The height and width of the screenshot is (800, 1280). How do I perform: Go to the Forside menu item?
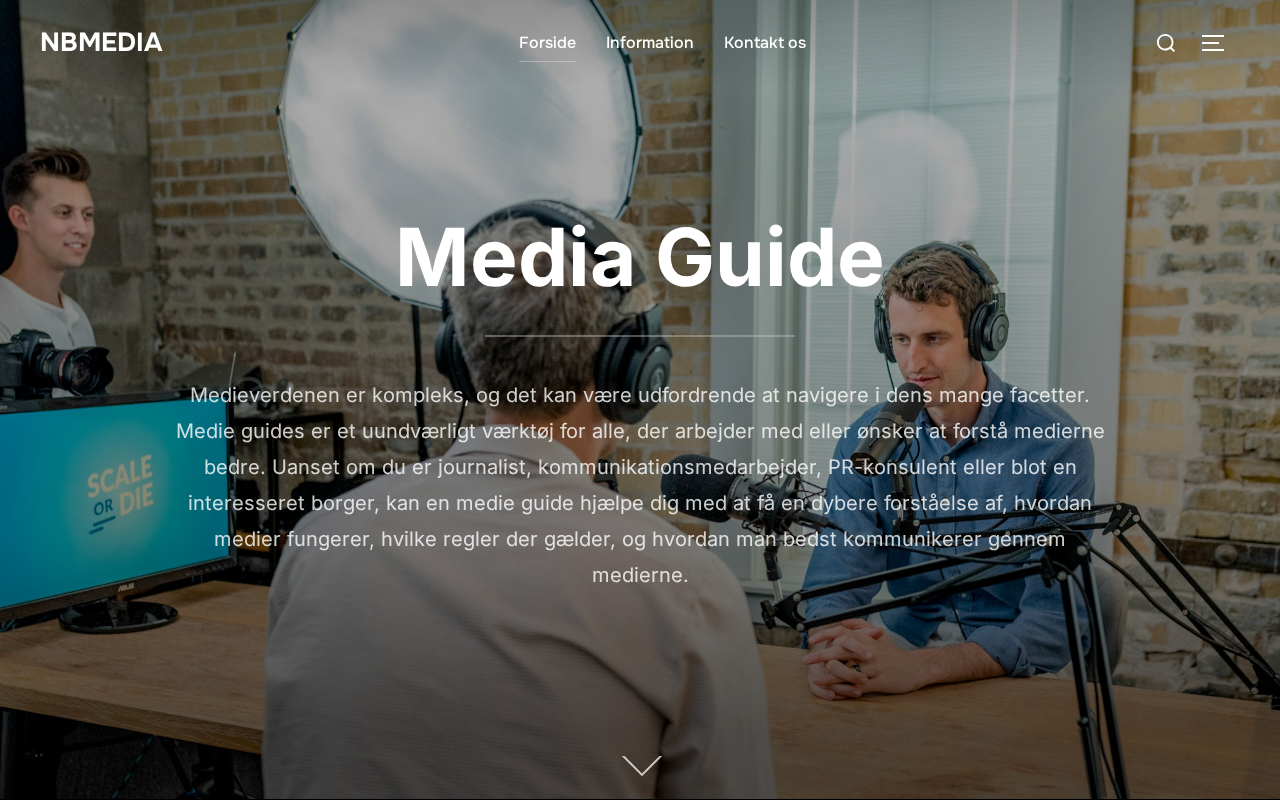pos(547,43)
